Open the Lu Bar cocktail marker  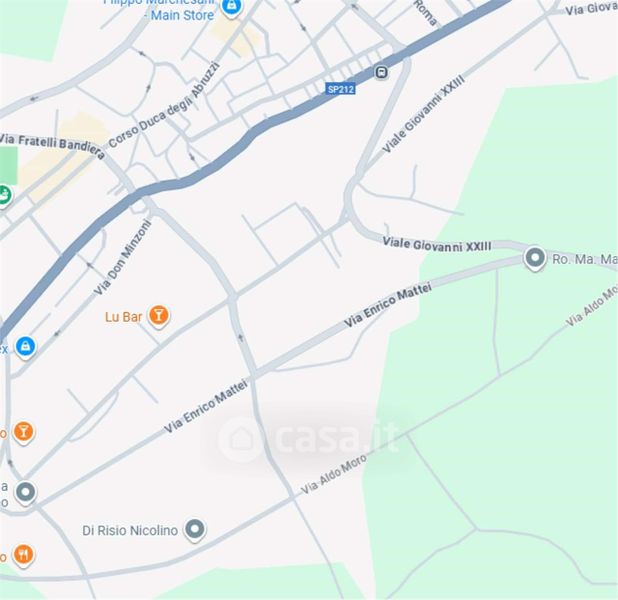[158, 316]
